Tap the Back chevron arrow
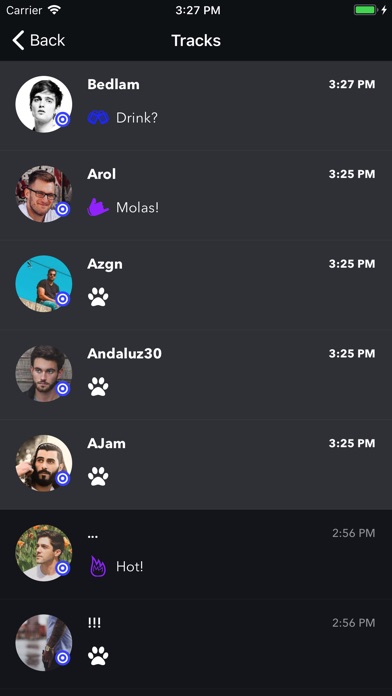This screenshot has width=392, height=696. (x=18, y=40)
